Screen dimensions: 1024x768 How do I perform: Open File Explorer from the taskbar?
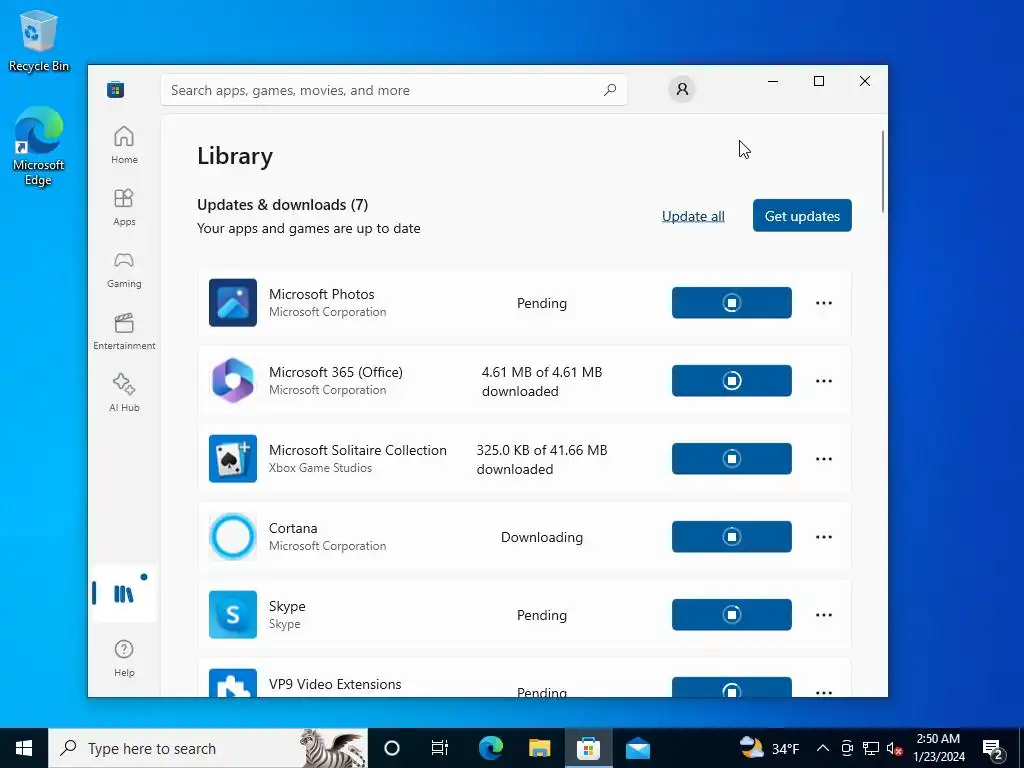[x=539, y=748]
